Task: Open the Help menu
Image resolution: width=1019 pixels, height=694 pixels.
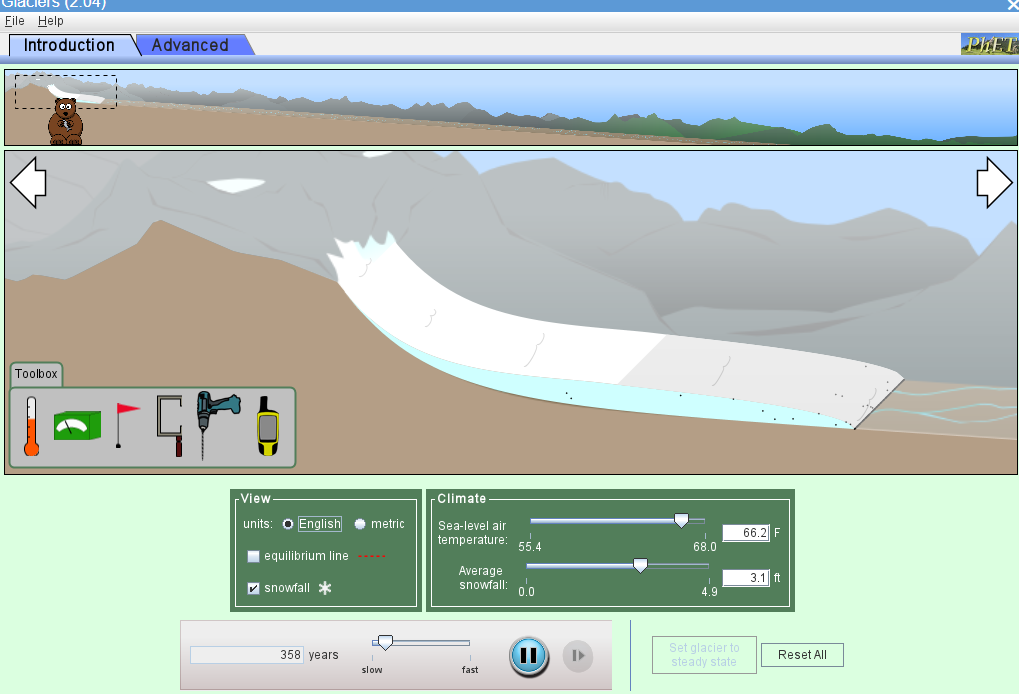Action: pyautogui.click(x=50, y=21)
